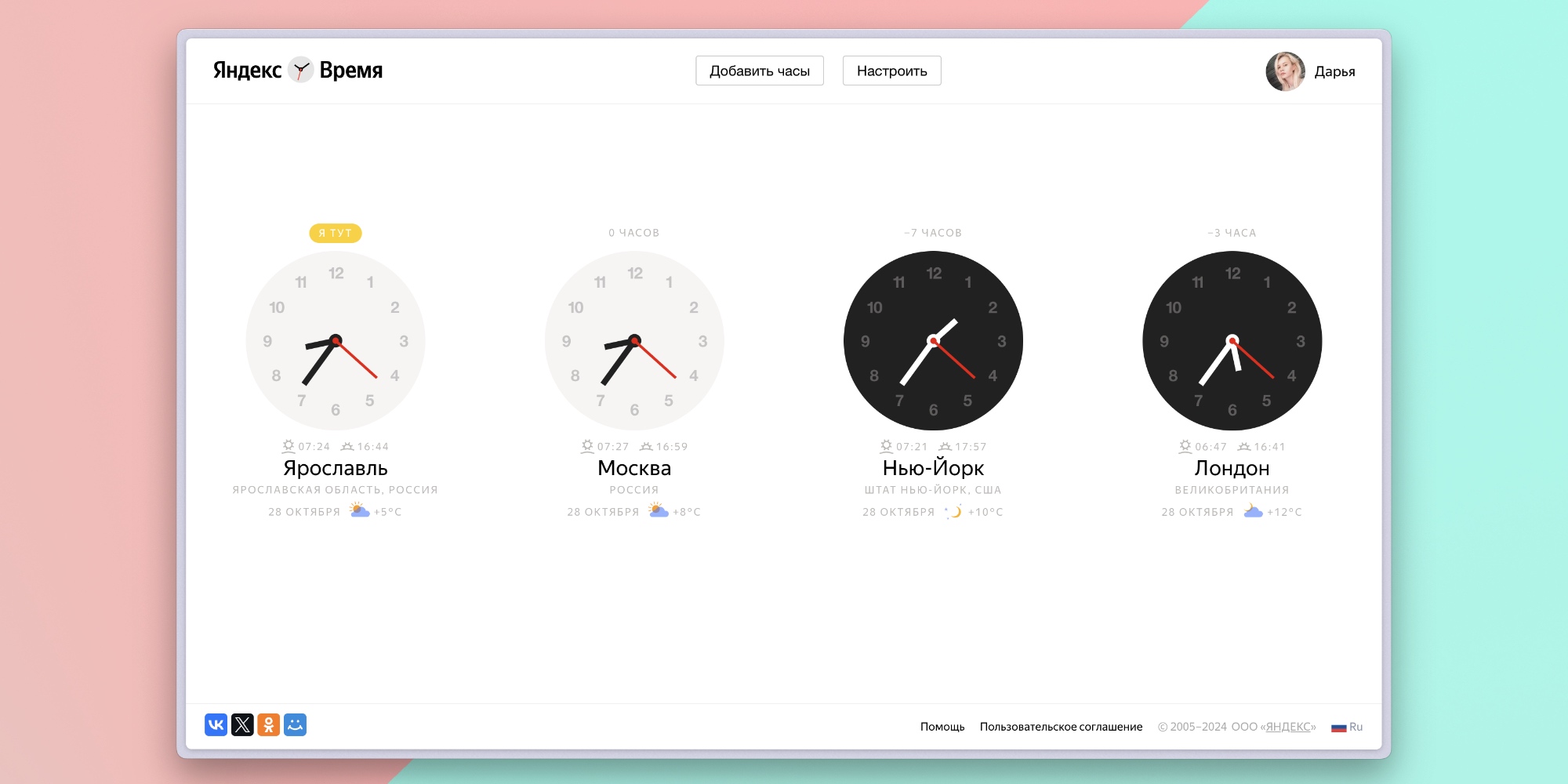The width and height of the screenshot is (1568, 784).
Task: Click the Нью-Йорк sunset time 17:57
Action: [x=971, y=447]
